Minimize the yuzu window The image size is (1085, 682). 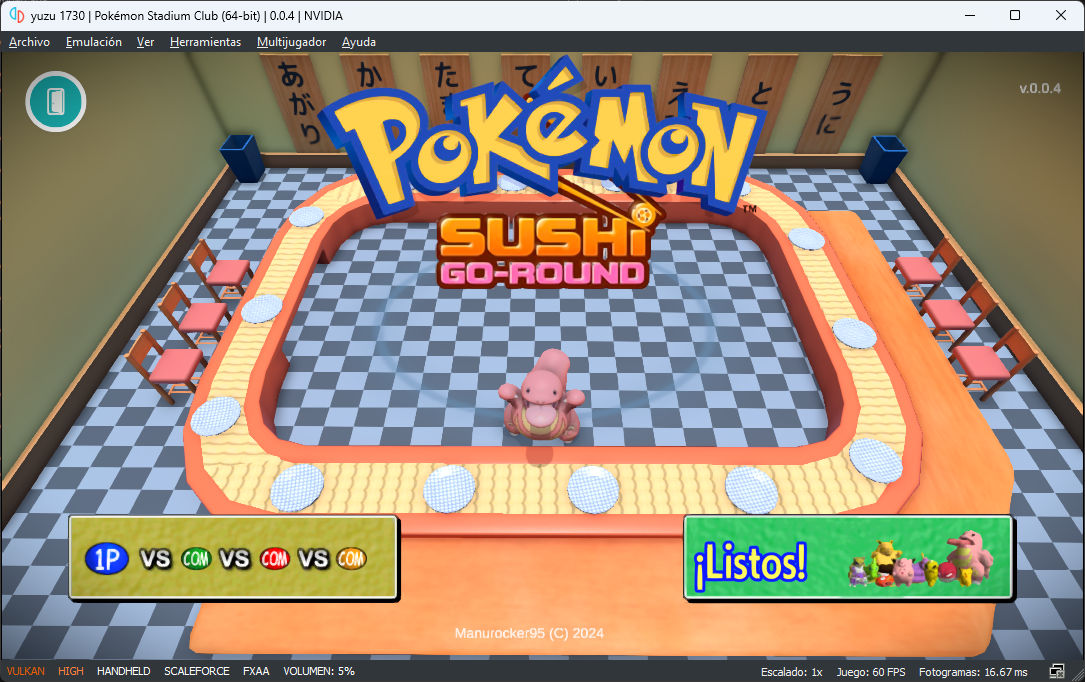969,15
